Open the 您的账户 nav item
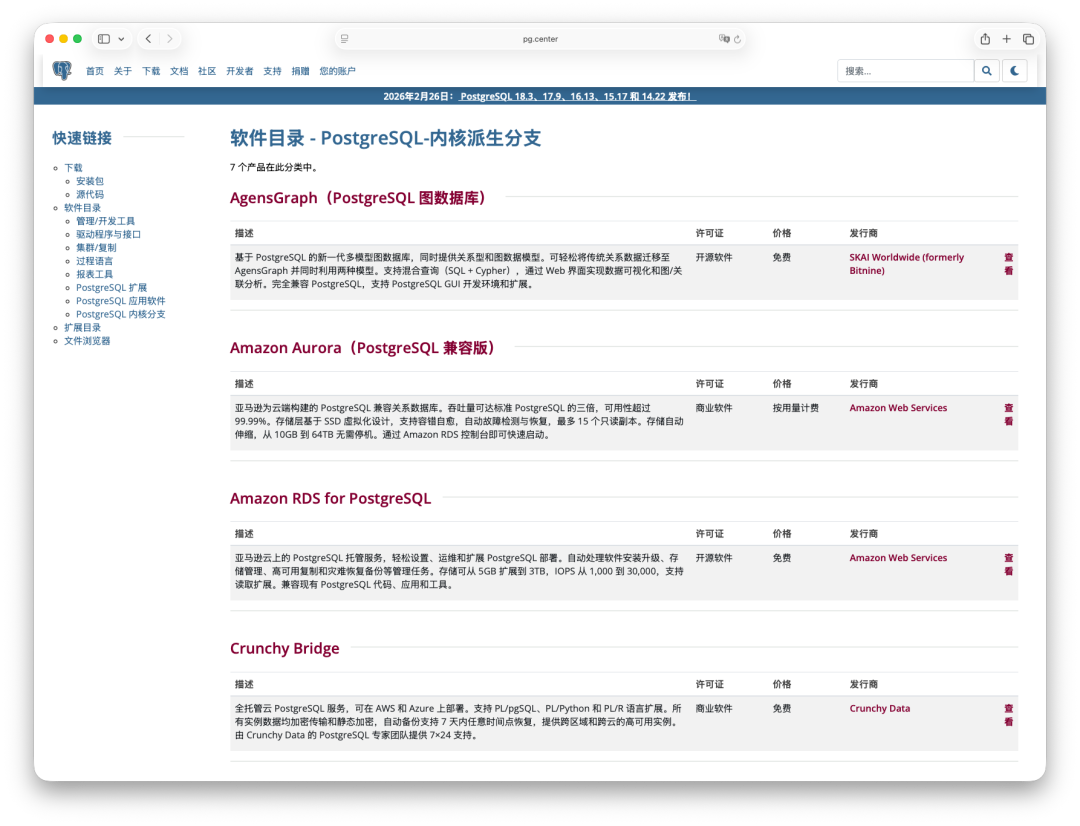1080x826 pixels. (x=338, y=71)
